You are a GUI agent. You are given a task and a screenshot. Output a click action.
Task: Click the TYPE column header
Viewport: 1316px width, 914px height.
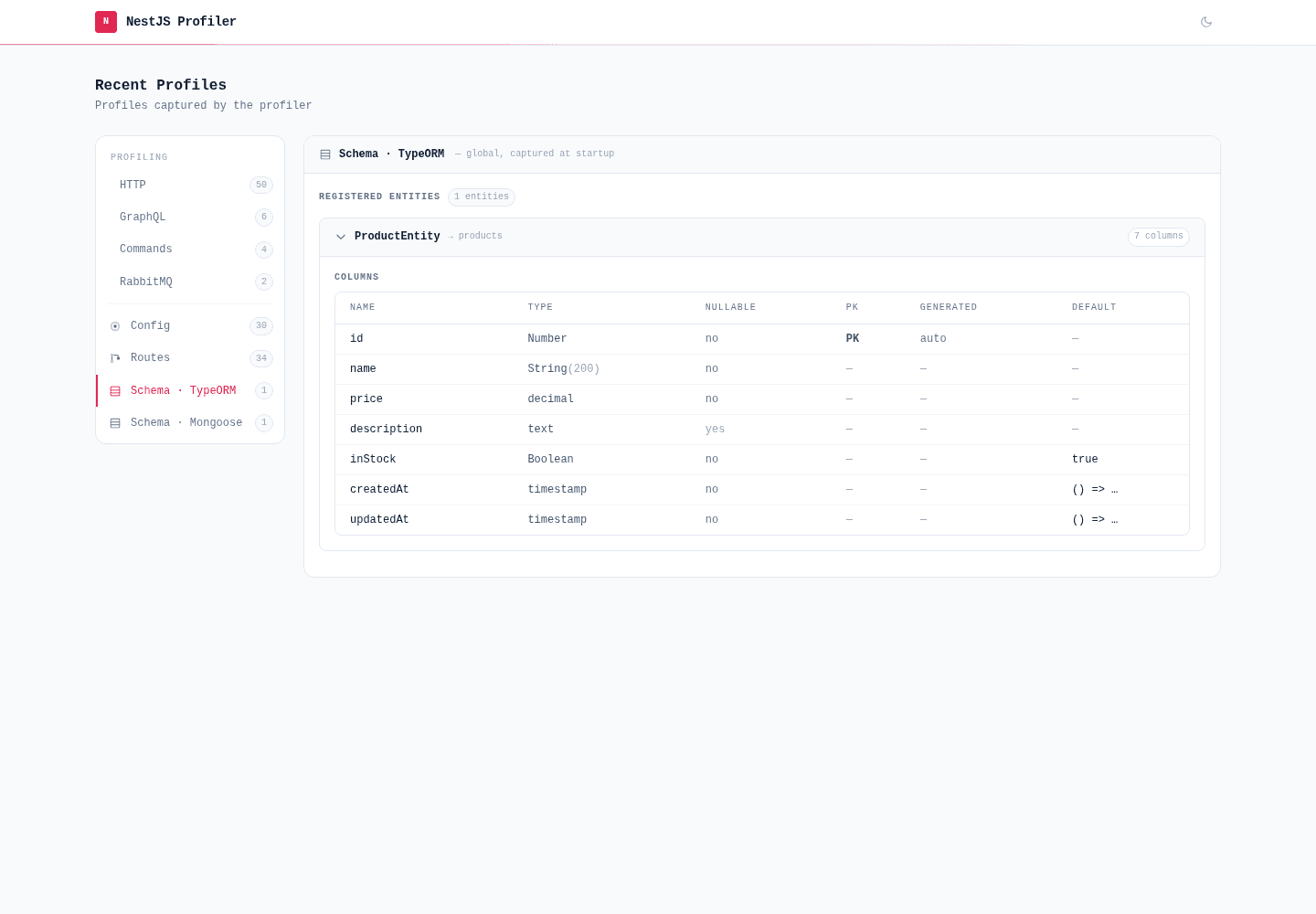click(540, 307)
